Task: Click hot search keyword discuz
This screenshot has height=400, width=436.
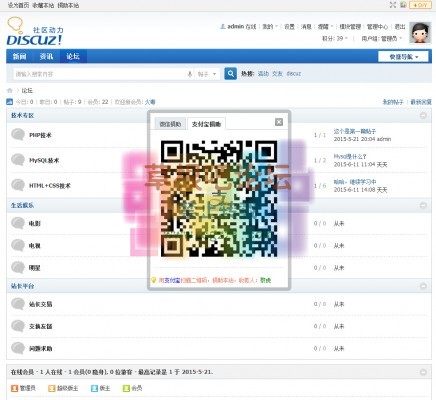Action: 294,74
